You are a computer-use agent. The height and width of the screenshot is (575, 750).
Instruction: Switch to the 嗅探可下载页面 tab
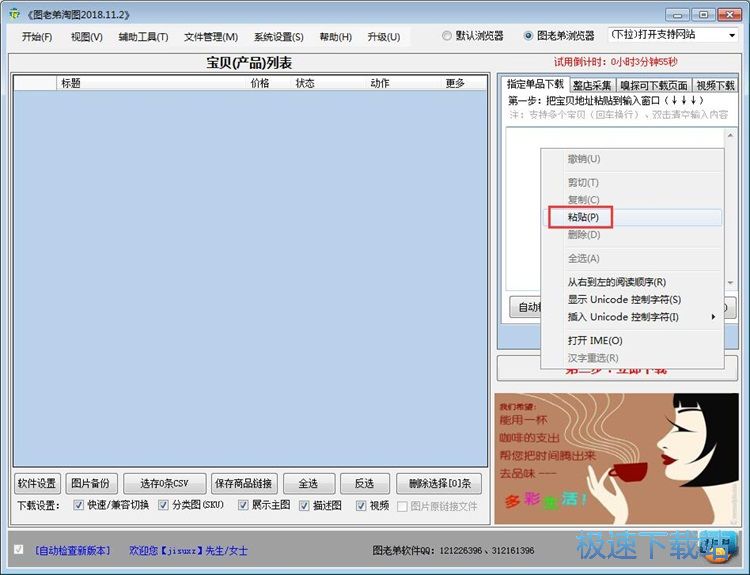coord(653,85)
